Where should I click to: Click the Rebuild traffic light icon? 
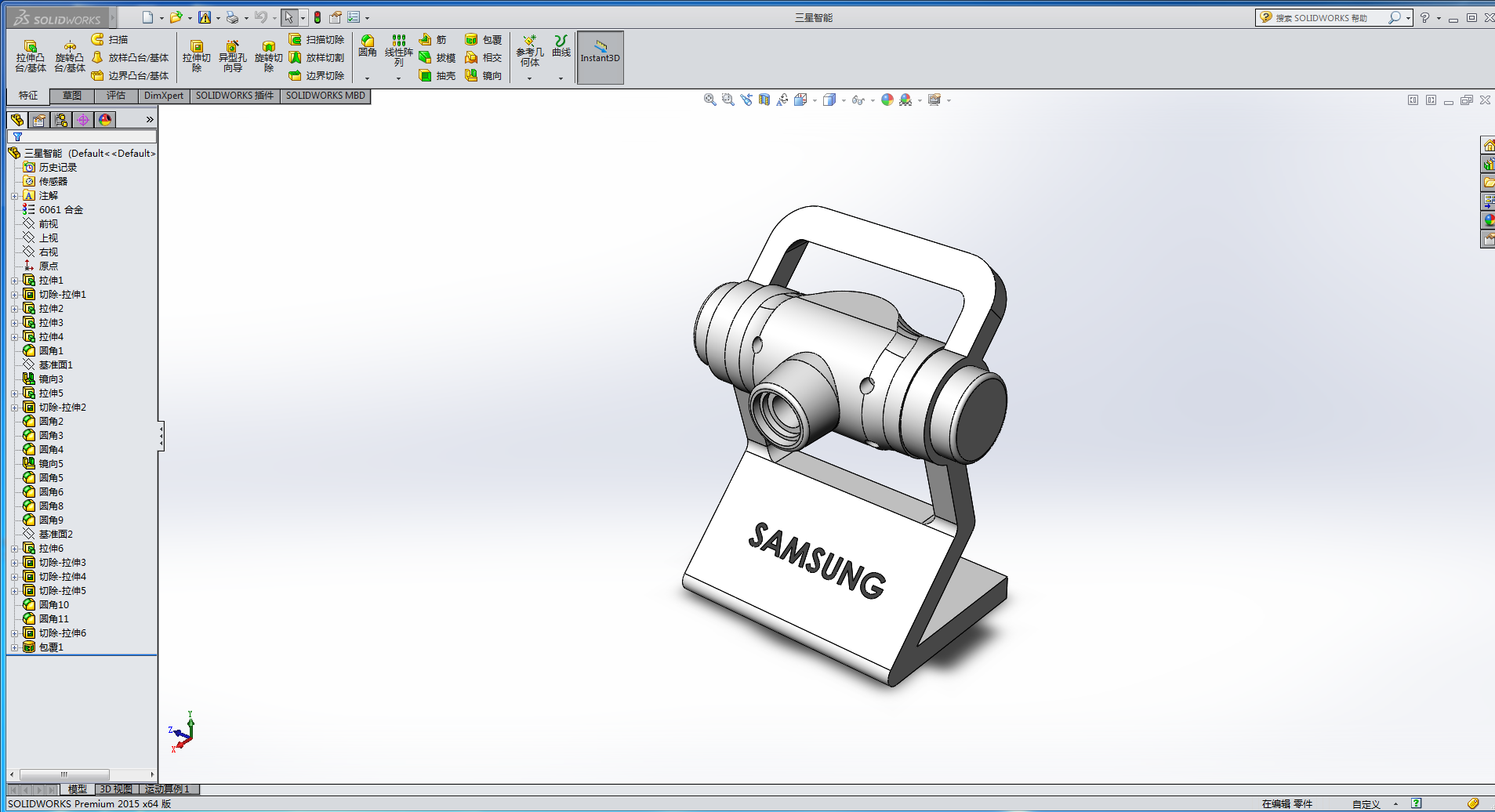tap(318, 17)
